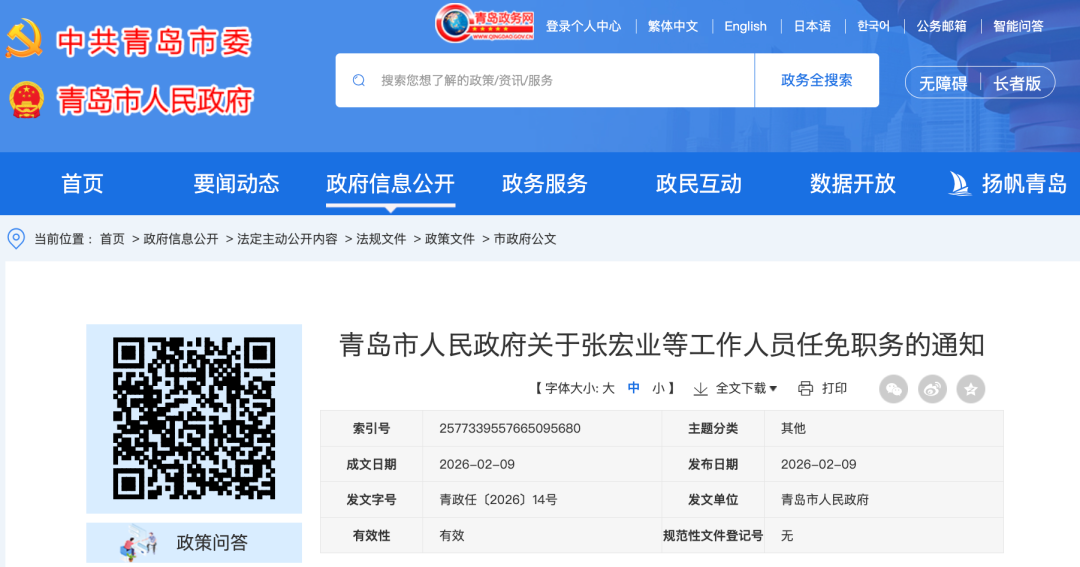Viewport: 1080px width, 567px height.
Task: Switch to 日本语 version
Action: pyautogui.click(x=812, y=26)
